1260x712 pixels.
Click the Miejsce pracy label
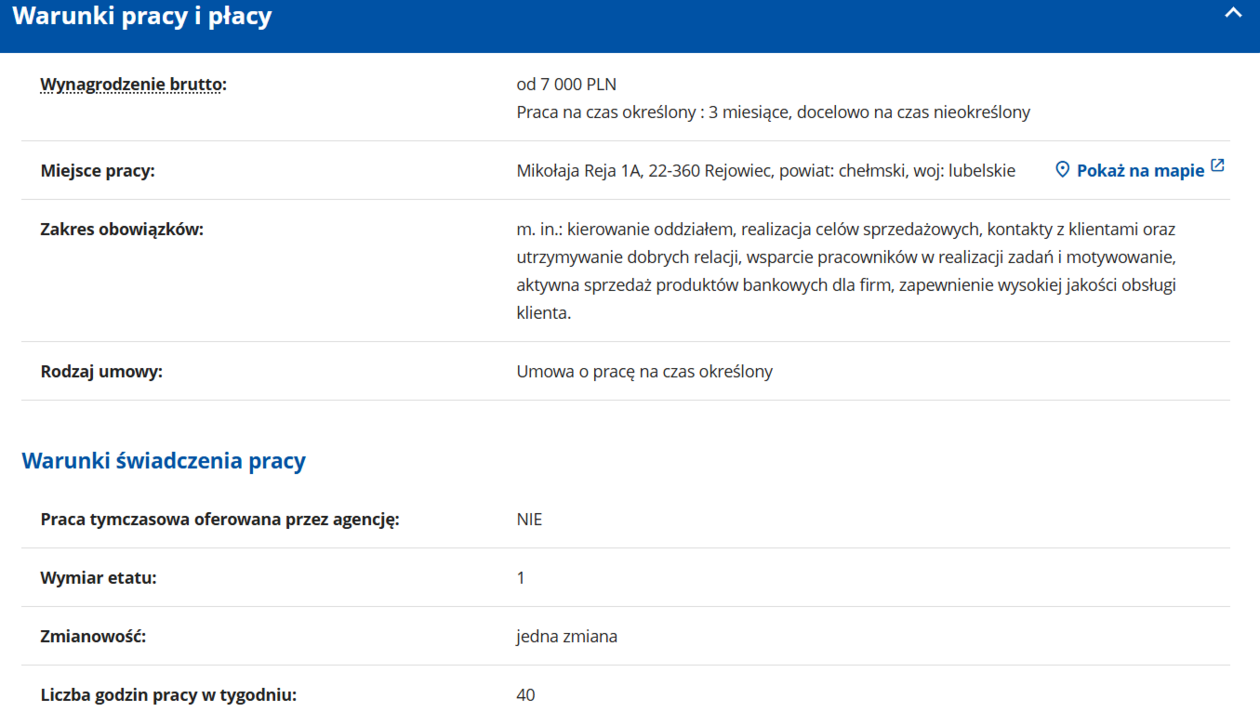pos(98,171)
